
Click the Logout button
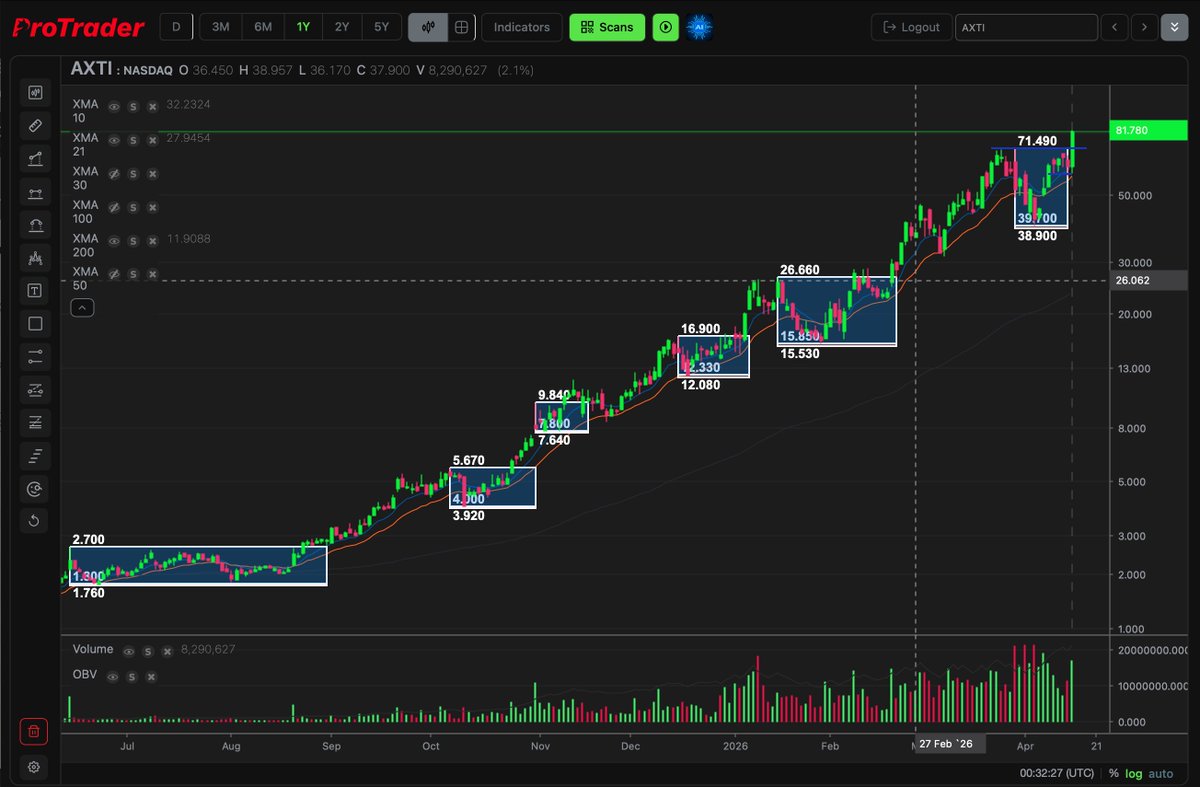click(x=911, y=27)
